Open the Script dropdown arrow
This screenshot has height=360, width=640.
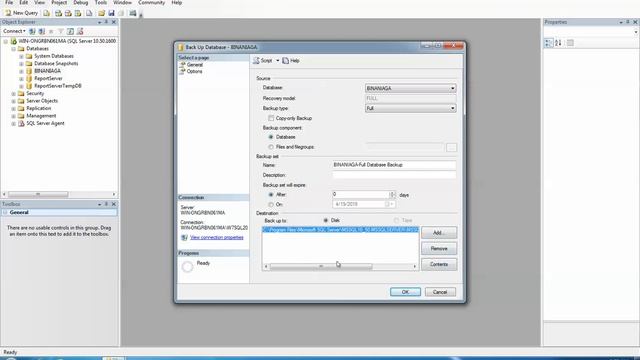pyautogui.click(x=278, y=60)
